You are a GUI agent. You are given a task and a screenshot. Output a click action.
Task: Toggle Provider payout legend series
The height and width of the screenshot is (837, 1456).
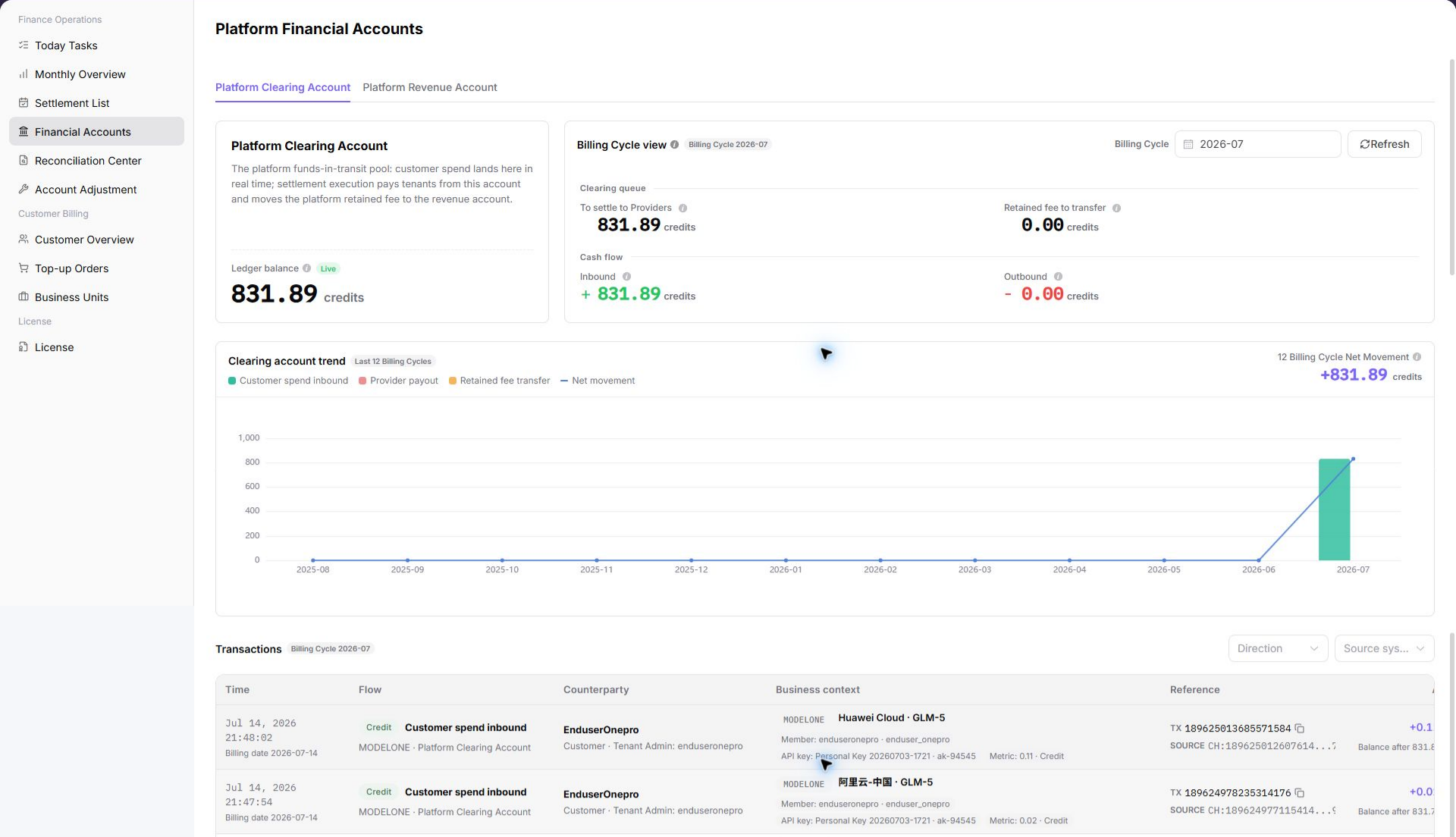coord(398,381)
